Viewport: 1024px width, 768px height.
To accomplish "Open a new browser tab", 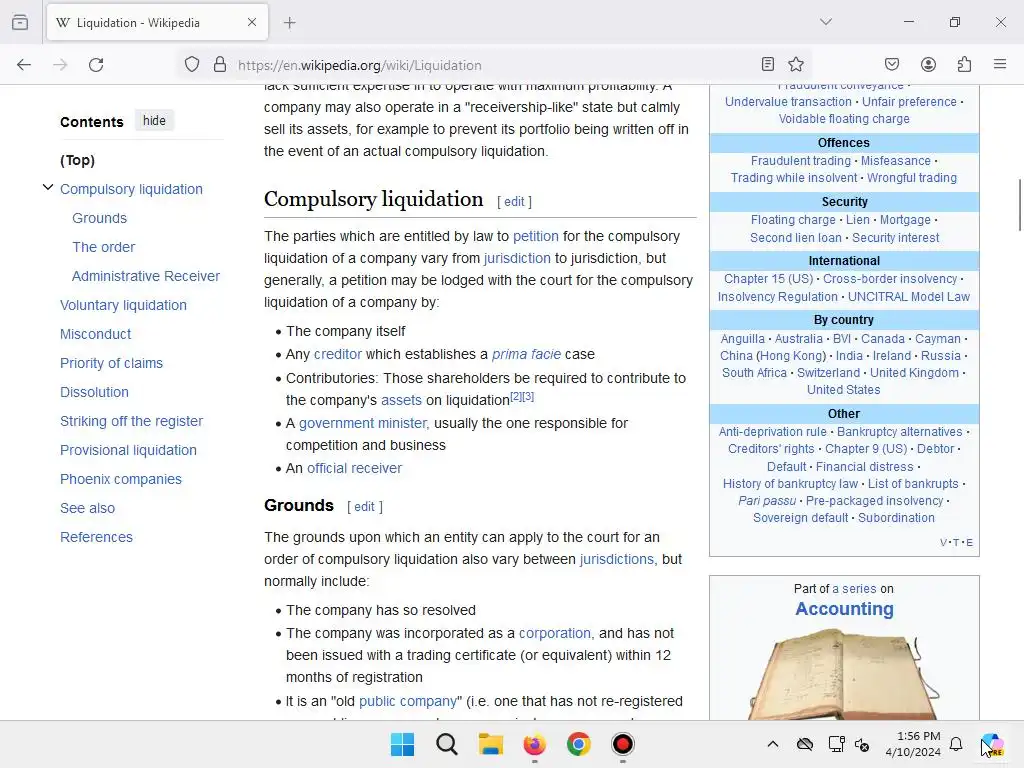I will 289,23.
